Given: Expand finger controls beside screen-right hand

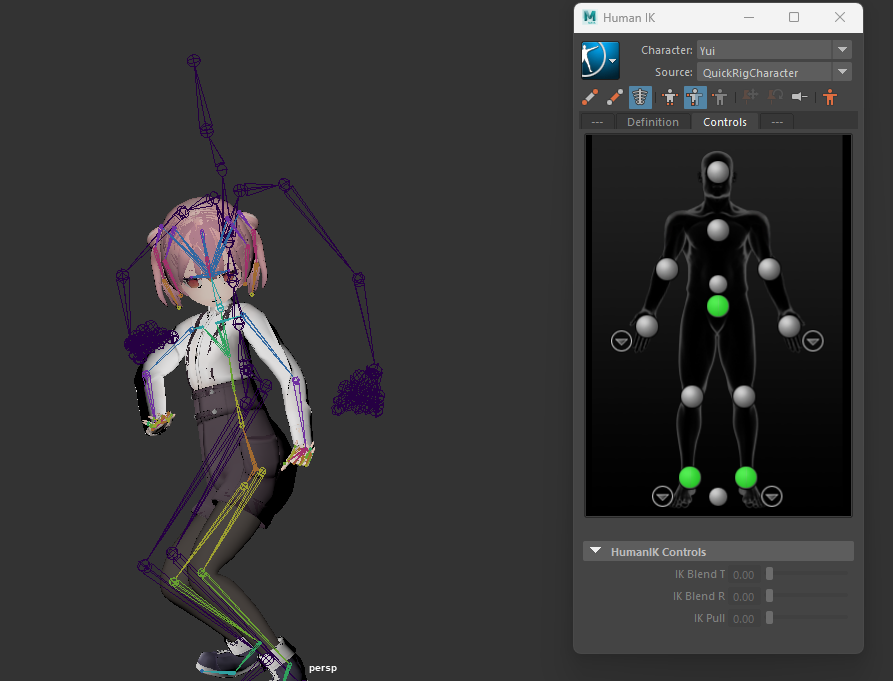Looking at the screenshot, I should tap(813, 341).
